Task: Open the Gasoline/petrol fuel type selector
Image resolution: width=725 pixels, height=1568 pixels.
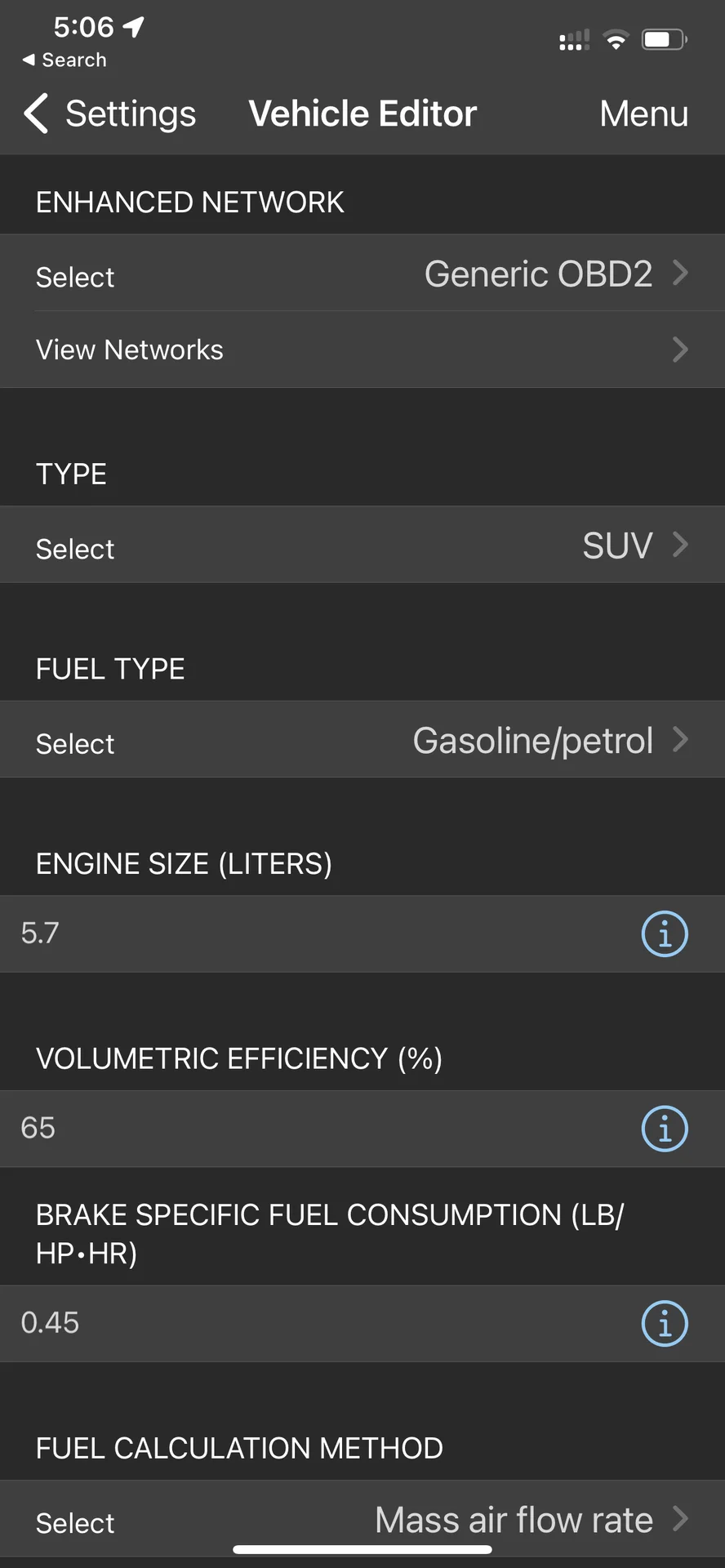Action: click(362, 740)
